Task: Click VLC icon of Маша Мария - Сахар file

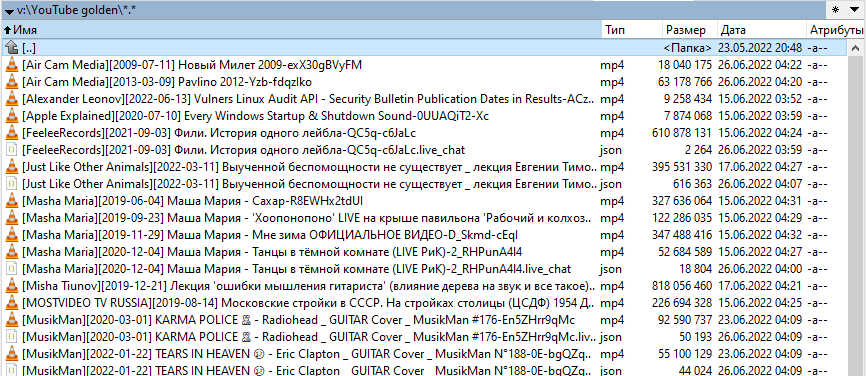Action: 11,201
